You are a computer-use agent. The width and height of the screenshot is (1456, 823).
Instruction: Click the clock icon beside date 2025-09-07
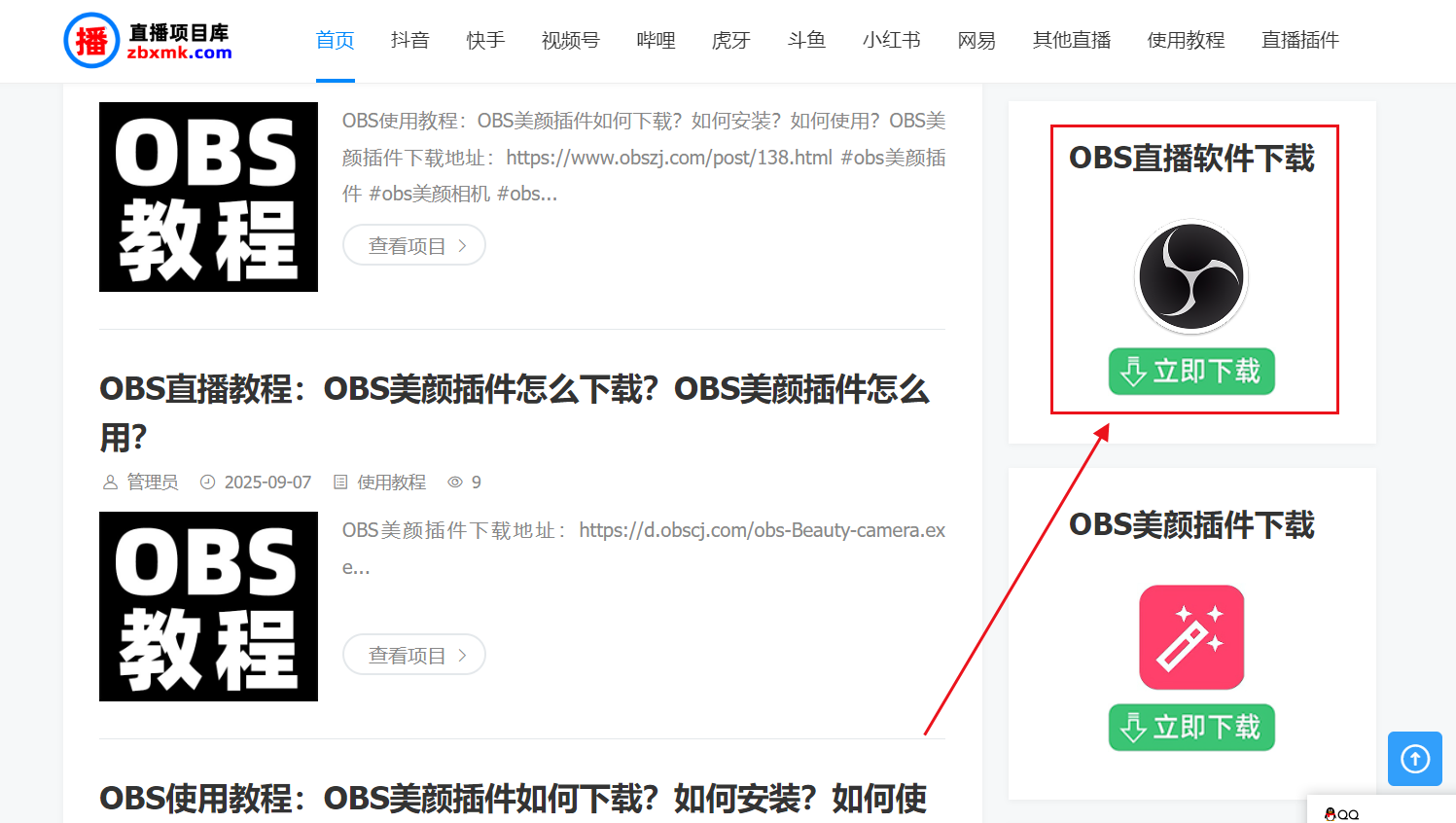[x=207, y=482]
